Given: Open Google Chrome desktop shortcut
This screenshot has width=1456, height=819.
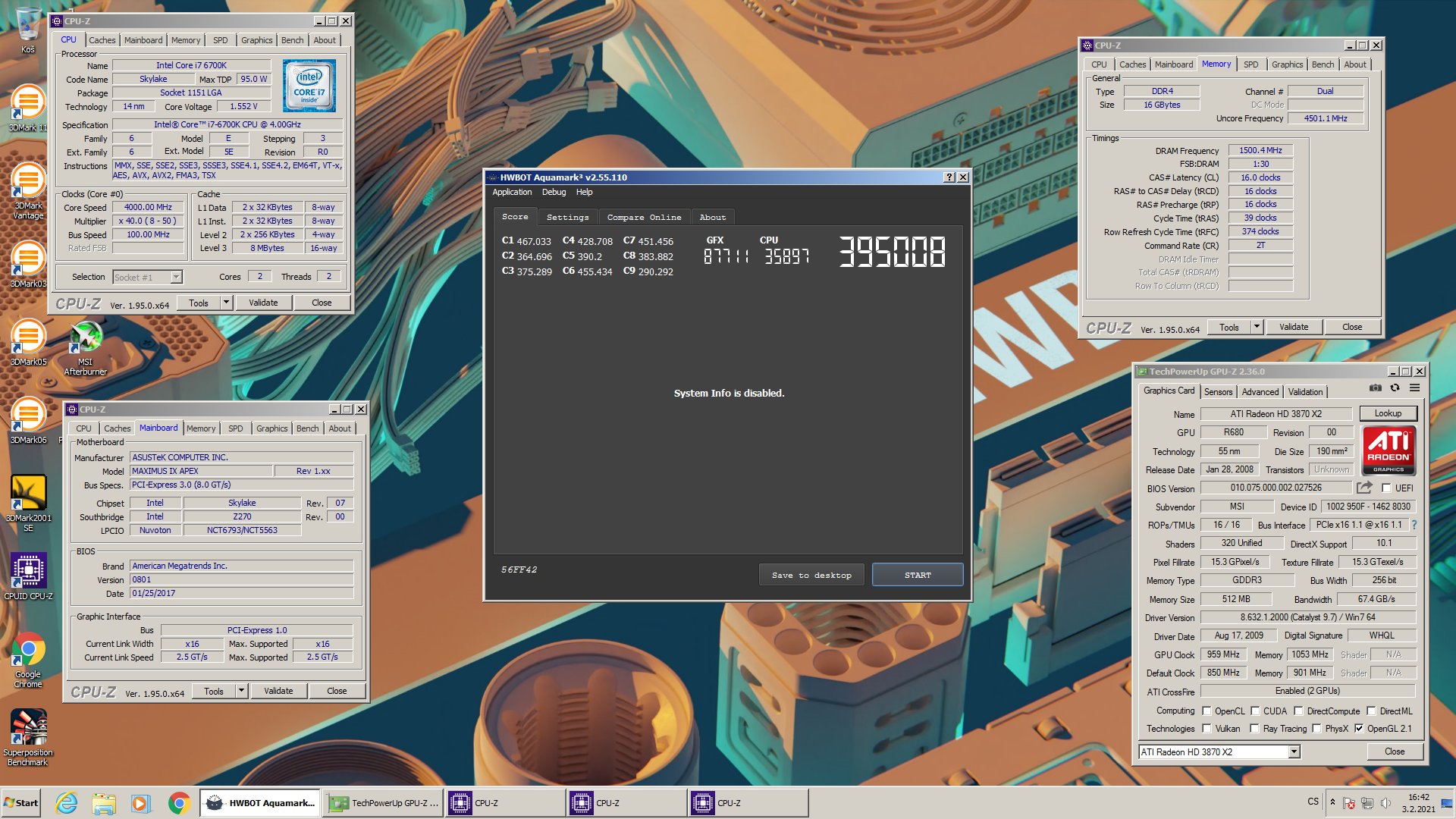Looking at the screenshot, I should click(28, 660).
